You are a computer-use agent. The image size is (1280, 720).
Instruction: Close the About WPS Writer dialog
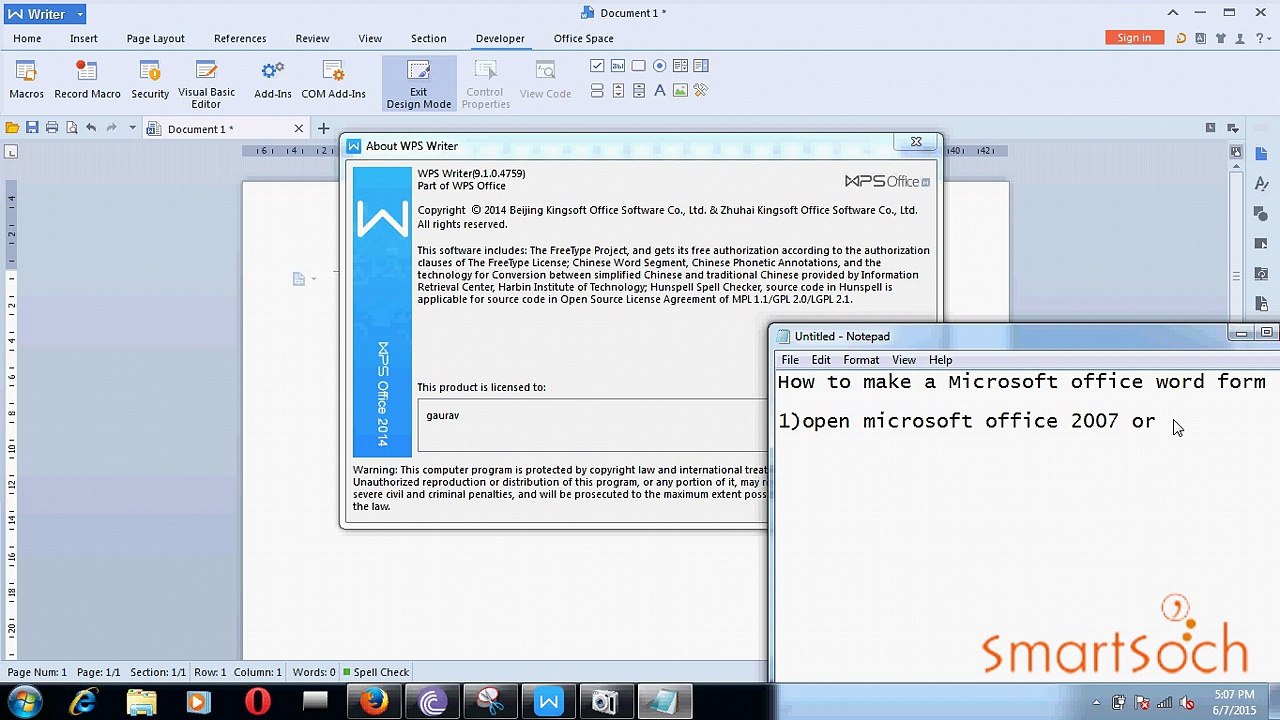click(x=916, y=142)
